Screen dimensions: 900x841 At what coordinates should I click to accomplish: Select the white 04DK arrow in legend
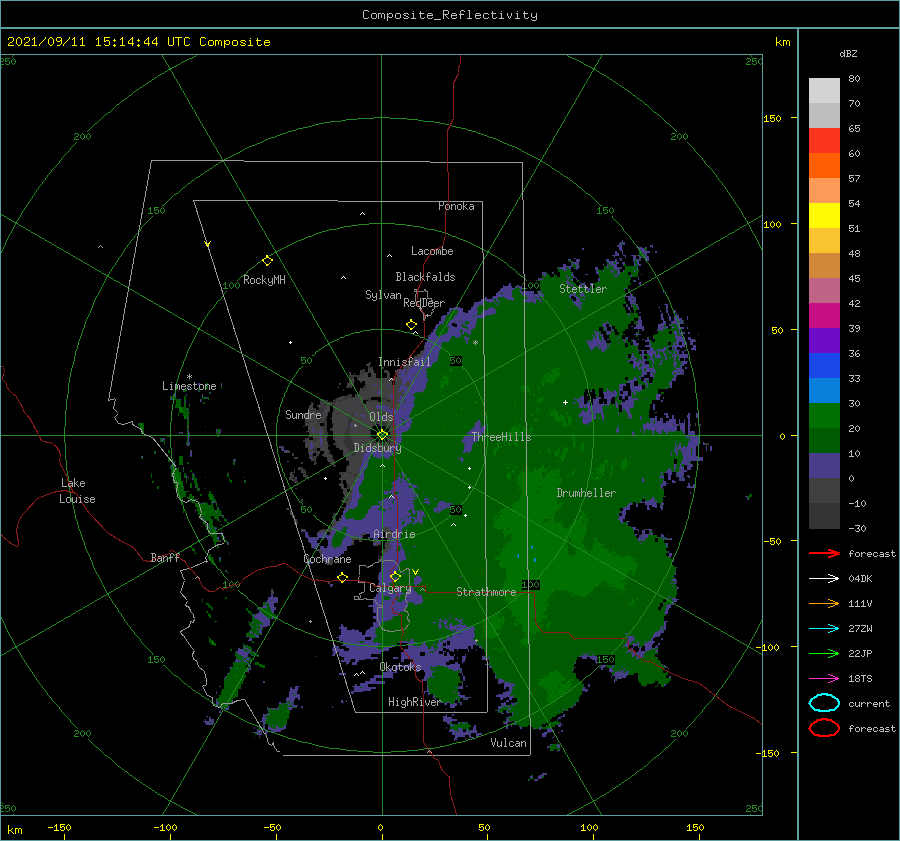(824, 578)
